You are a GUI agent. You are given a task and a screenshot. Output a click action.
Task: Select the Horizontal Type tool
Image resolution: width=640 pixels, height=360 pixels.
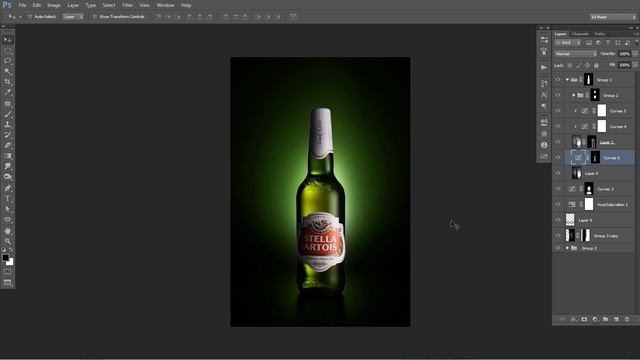(x=7, y=198)
